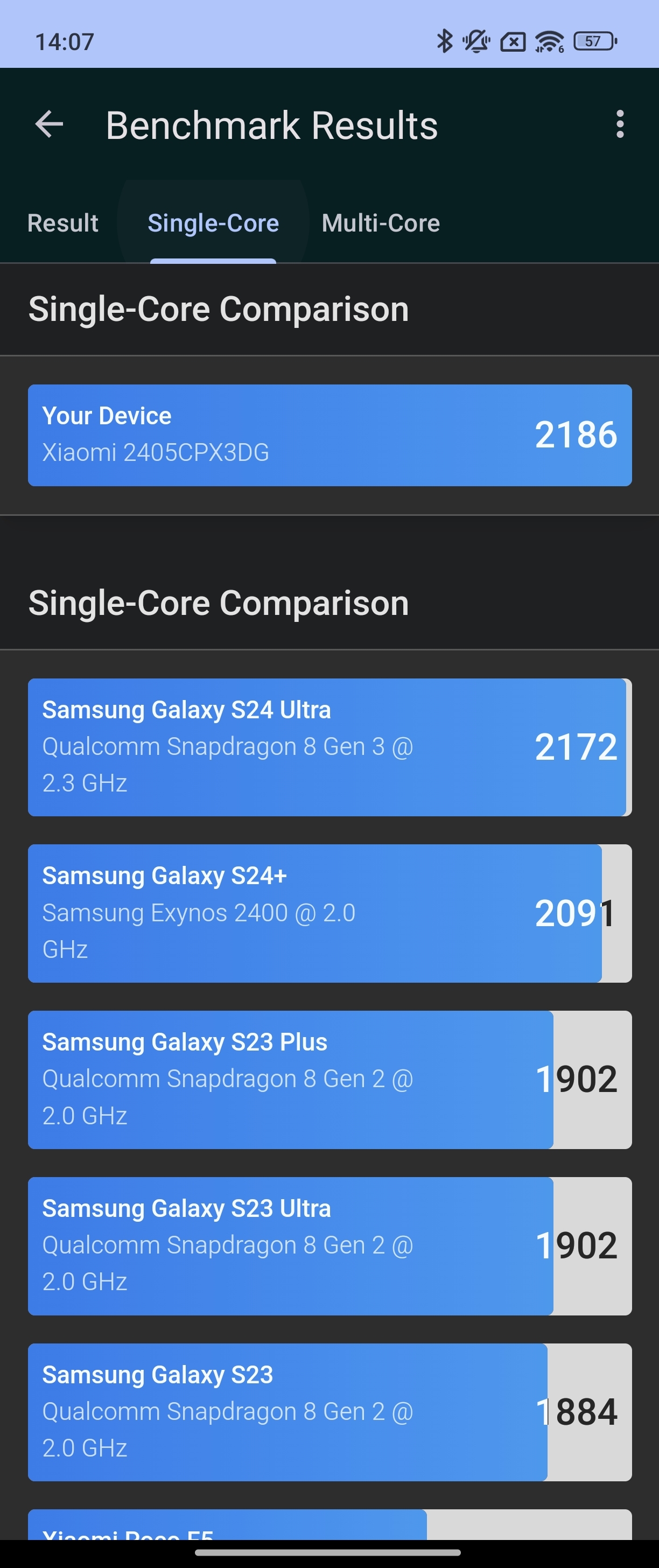Tap the Bluetooth status icon
The image size is (659, 1568).
click(445, 41)
